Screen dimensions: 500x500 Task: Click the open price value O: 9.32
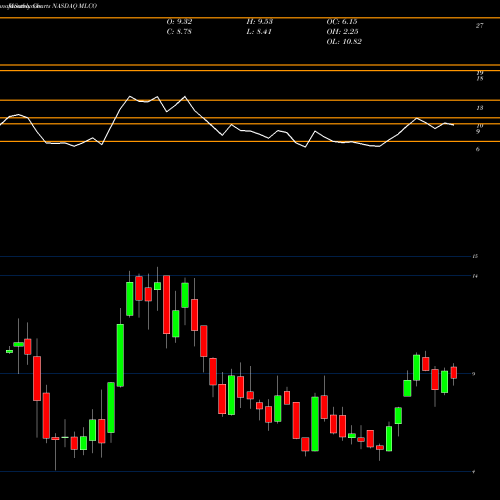179,22
